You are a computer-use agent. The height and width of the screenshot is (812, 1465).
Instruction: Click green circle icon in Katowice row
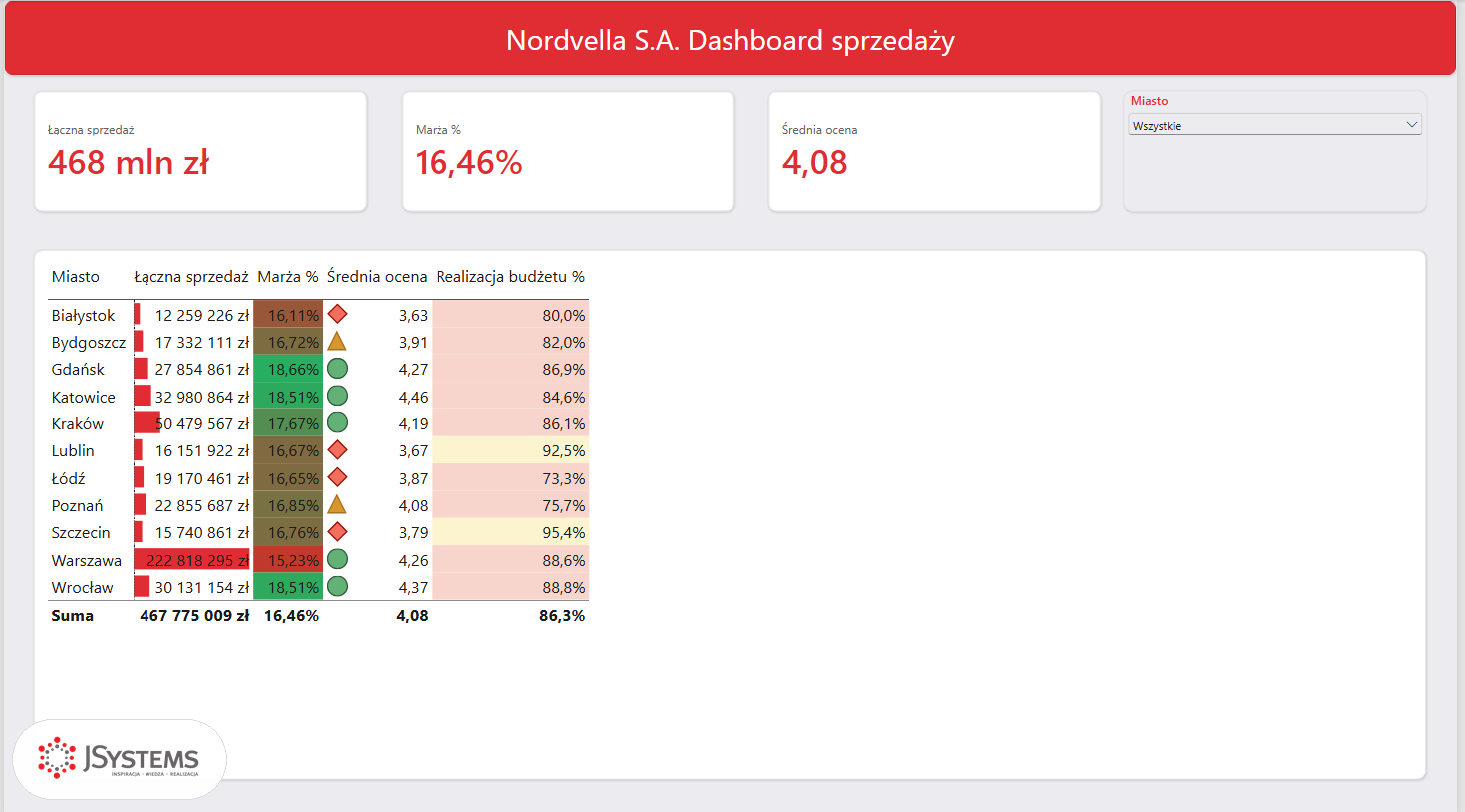point(338,396)
